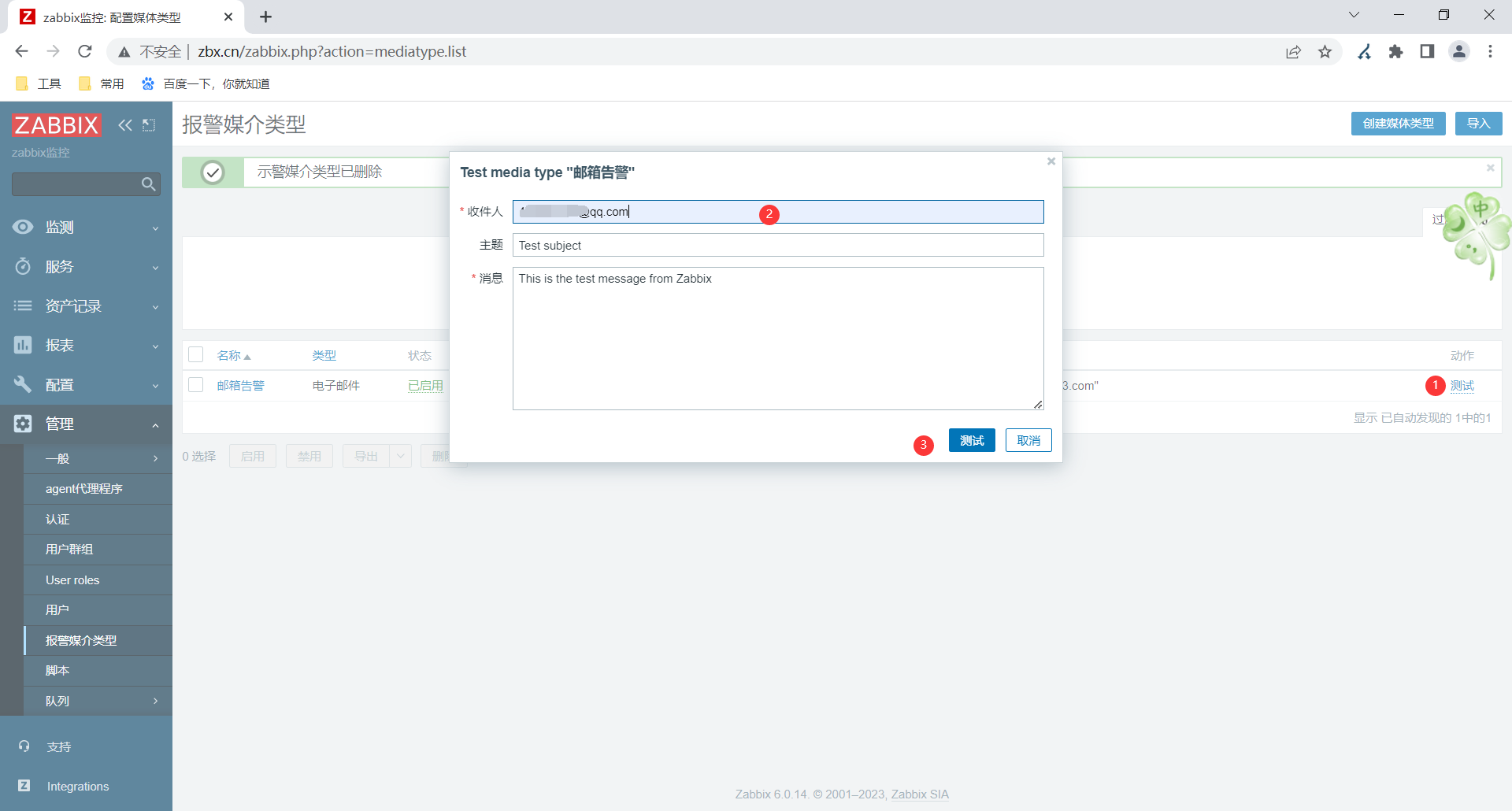The width and height of the screenshot is (1512, 811).
Task: Expand the 资产记录 menu chevron
Action: point(155,307)
